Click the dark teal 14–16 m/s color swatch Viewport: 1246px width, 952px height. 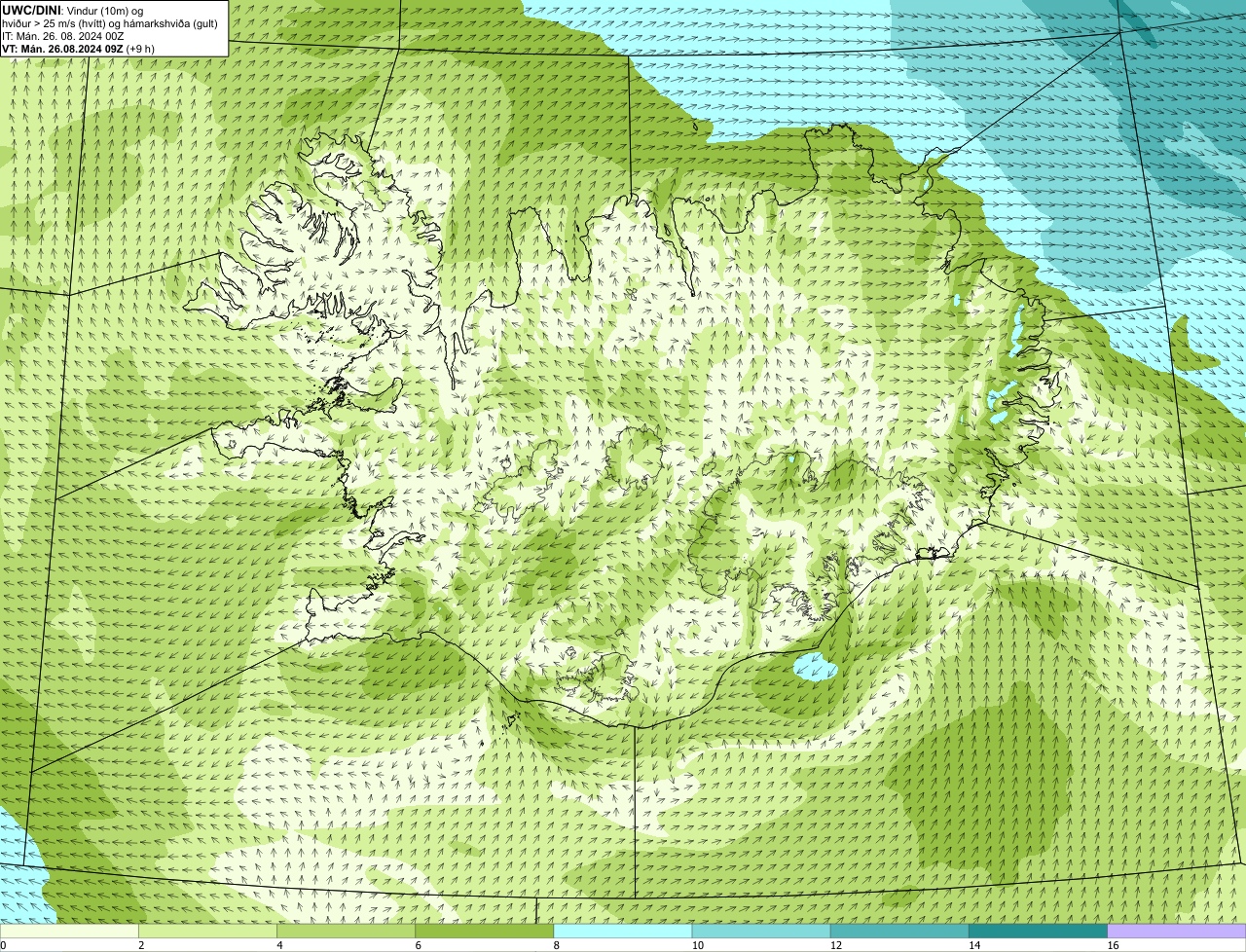click(1038, 932)
